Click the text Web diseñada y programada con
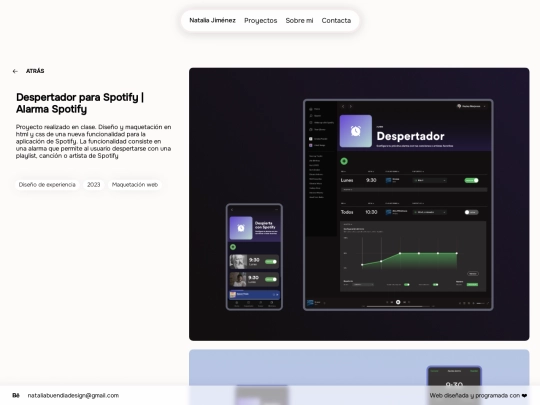The width and height of the screenshot is (540, 405). pos(475,395)
